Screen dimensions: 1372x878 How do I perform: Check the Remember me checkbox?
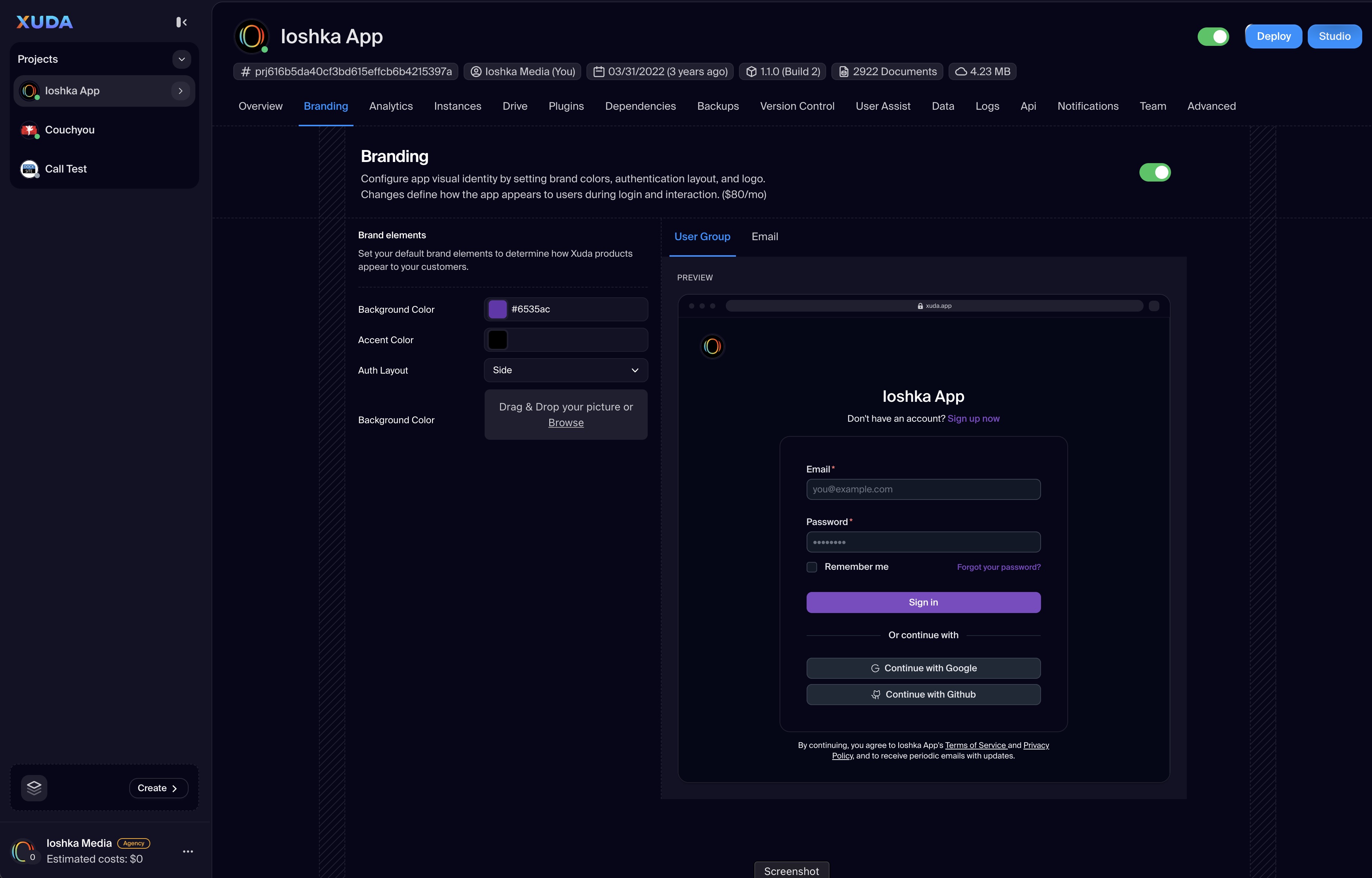point(812,567)
